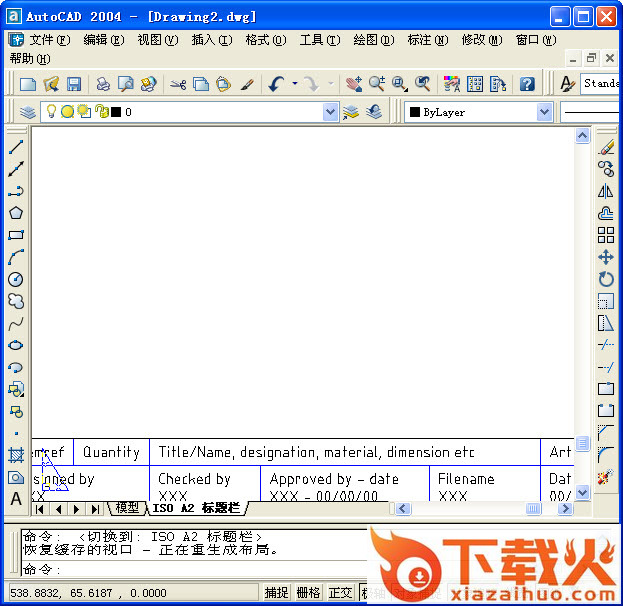
Task: Open the 文件(F) menu
Action: [50, 40]
